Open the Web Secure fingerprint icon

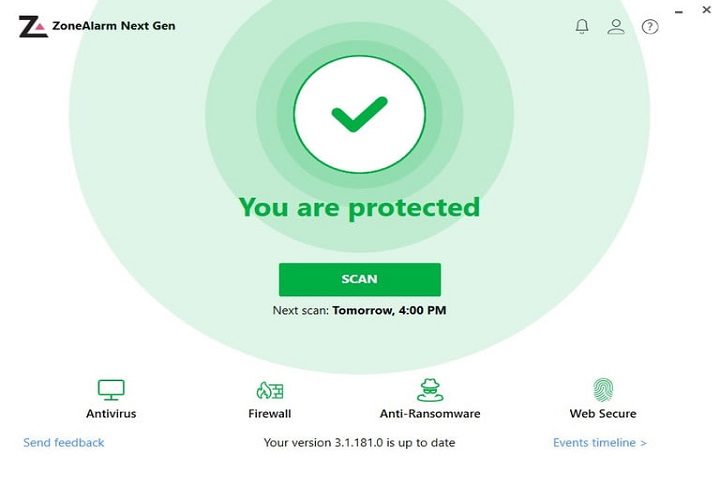603,390
